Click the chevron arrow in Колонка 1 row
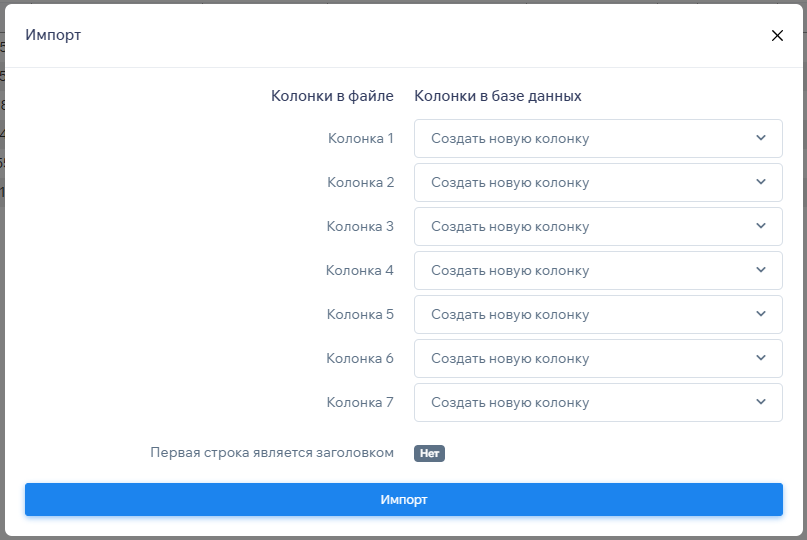 click(761, 138)
